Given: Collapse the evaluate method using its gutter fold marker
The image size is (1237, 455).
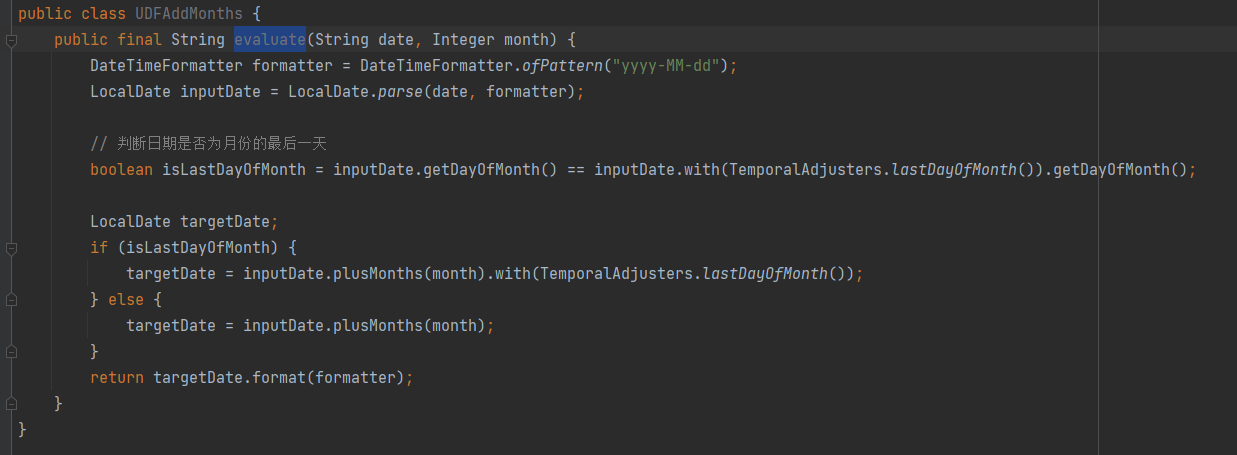Looking at the screenshot, I should pyautogui.click(x=10, y=40).
